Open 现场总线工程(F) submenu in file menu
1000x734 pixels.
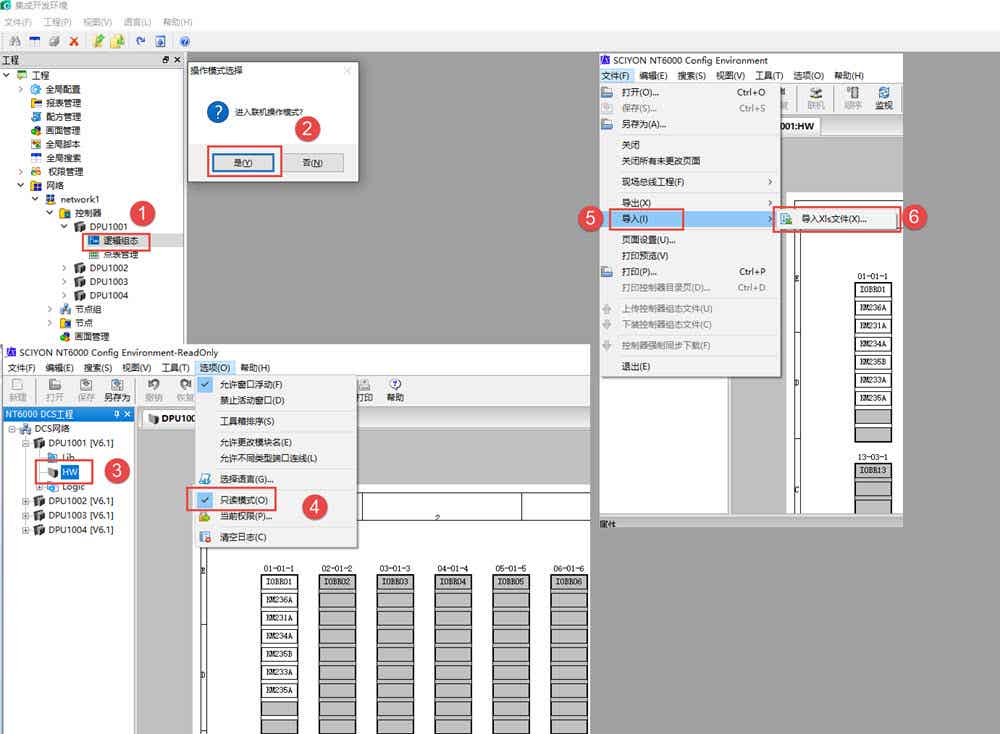pos(691,182)
